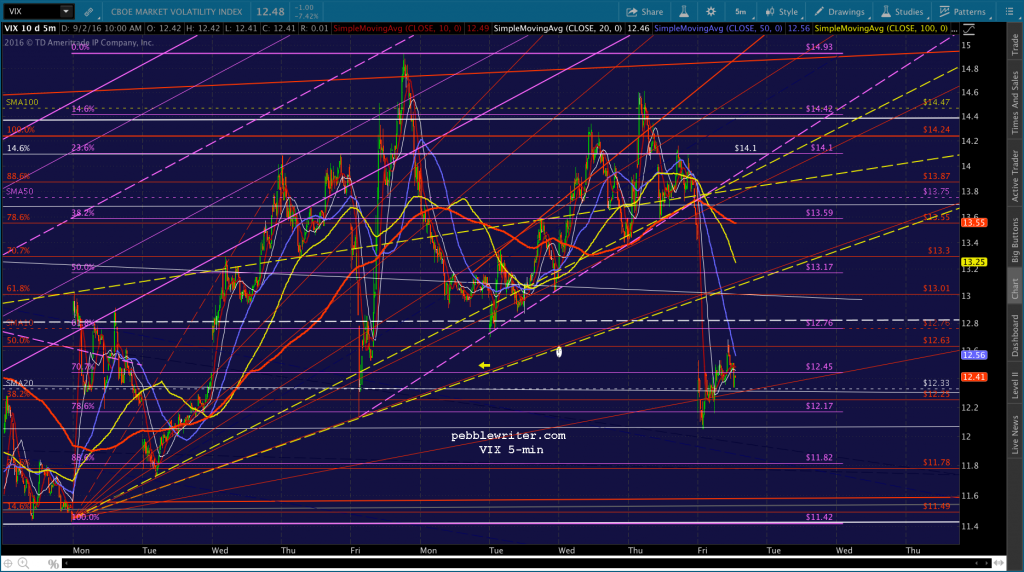1024x572 pixels.
Task: Click the 12.56 blue price bubble
Action: point(974,355)
